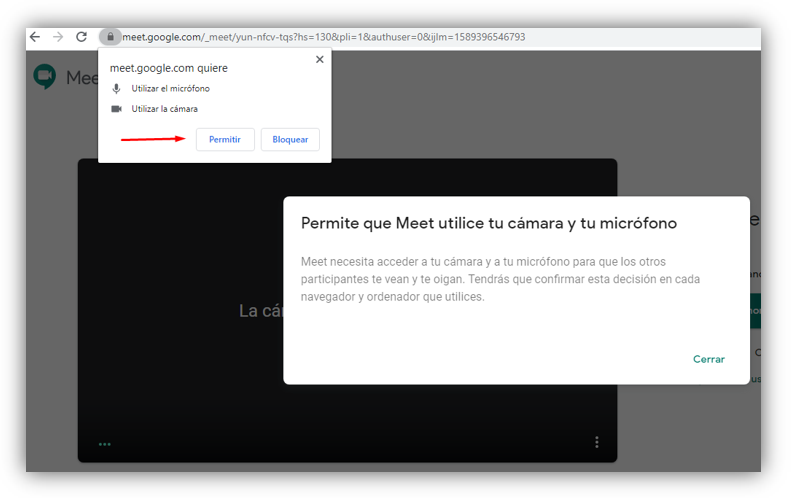This screenshot has height=498, width=794.
Task: Click 'meet.google.com quiere' heading
Action: [x=169, y=68]
